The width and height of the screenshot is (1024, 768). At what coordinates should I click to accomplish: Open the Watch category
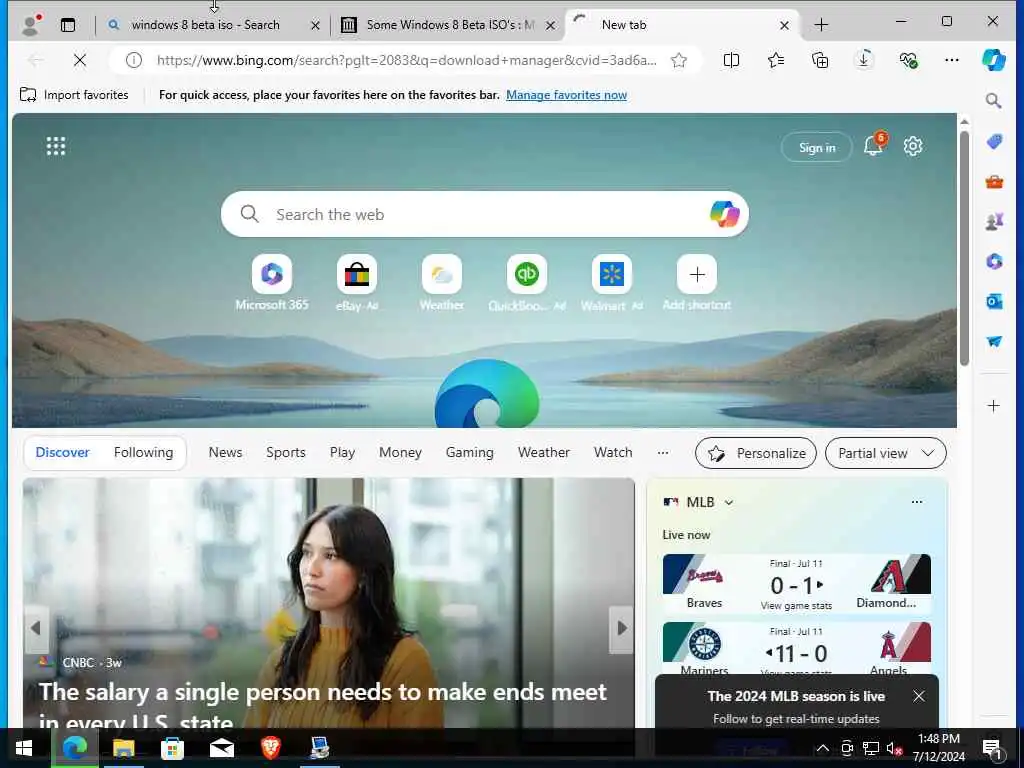pyautogui.click(x=613, y=452)
